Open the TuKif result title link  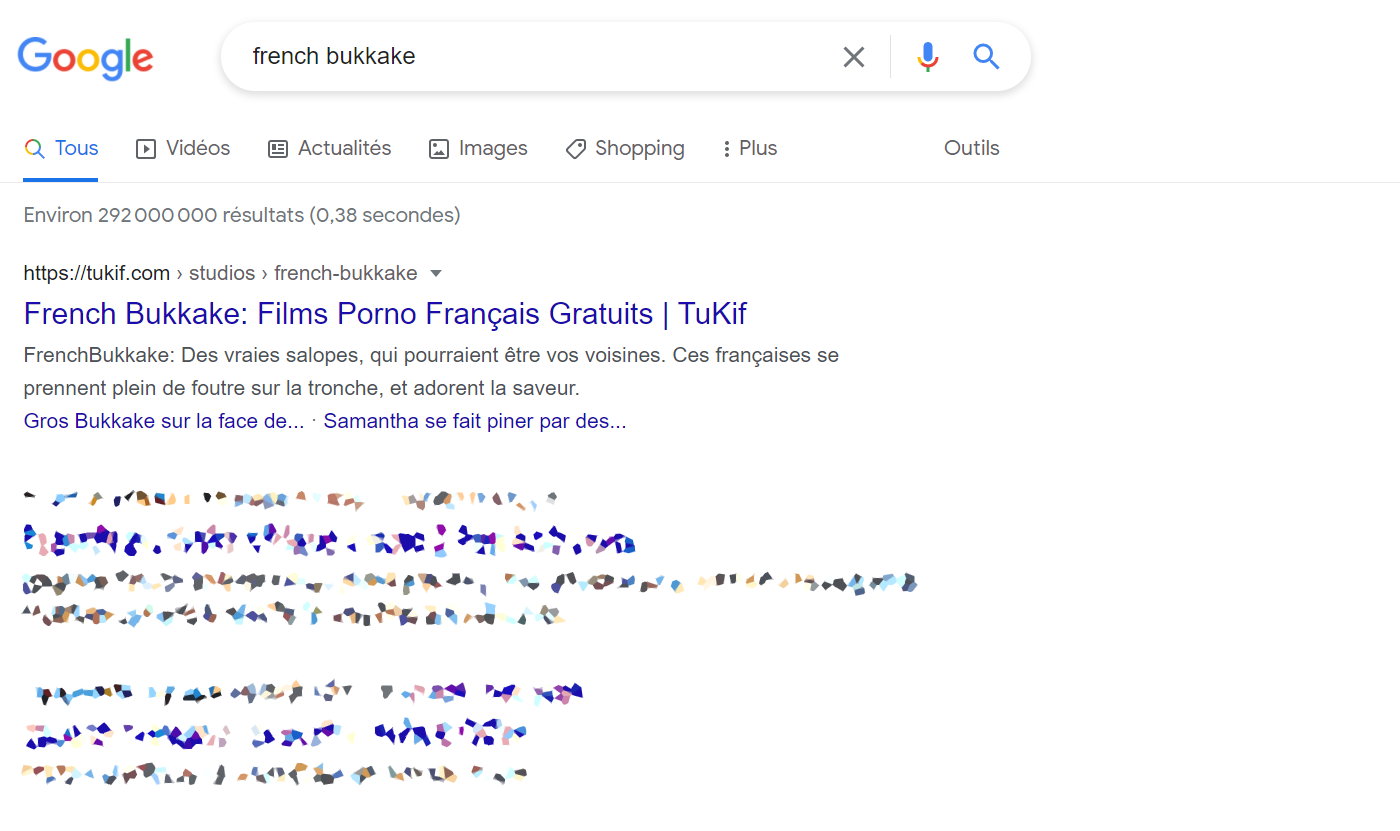click(x=385, y=314)
